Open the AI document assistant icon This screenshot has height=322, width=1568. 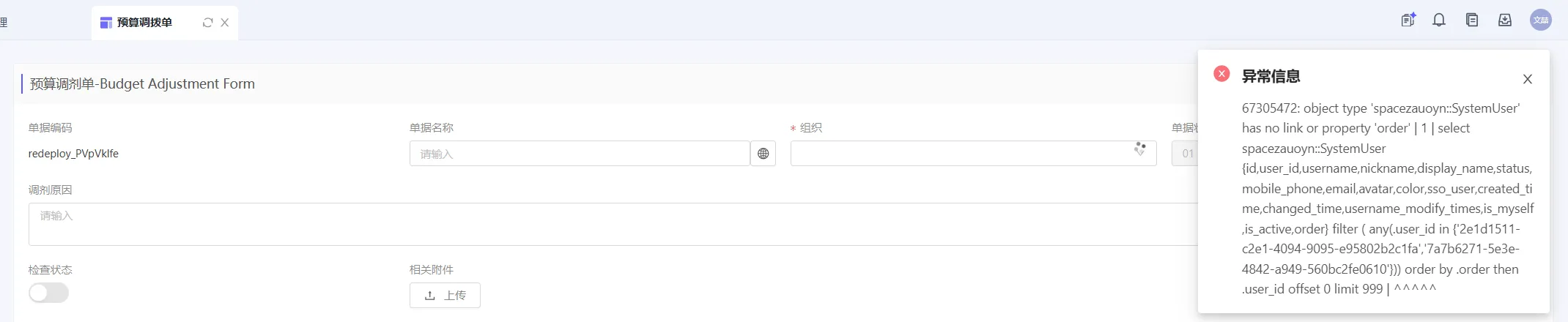[x=1408, y=20]
